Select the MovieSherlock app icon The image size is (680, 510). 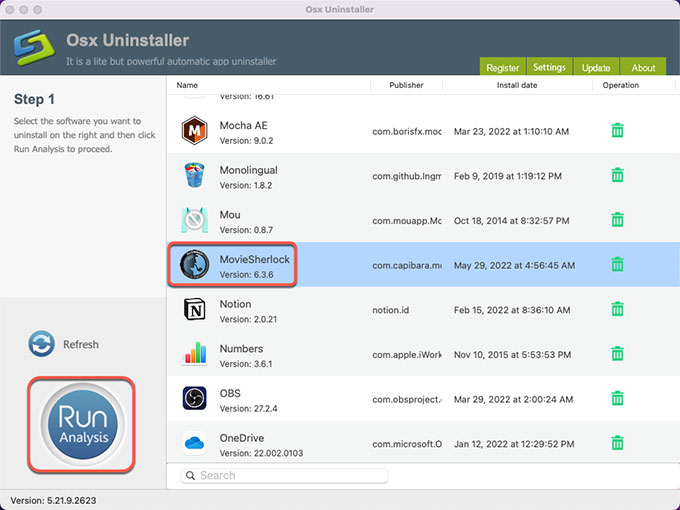click(x=194, y=264)
